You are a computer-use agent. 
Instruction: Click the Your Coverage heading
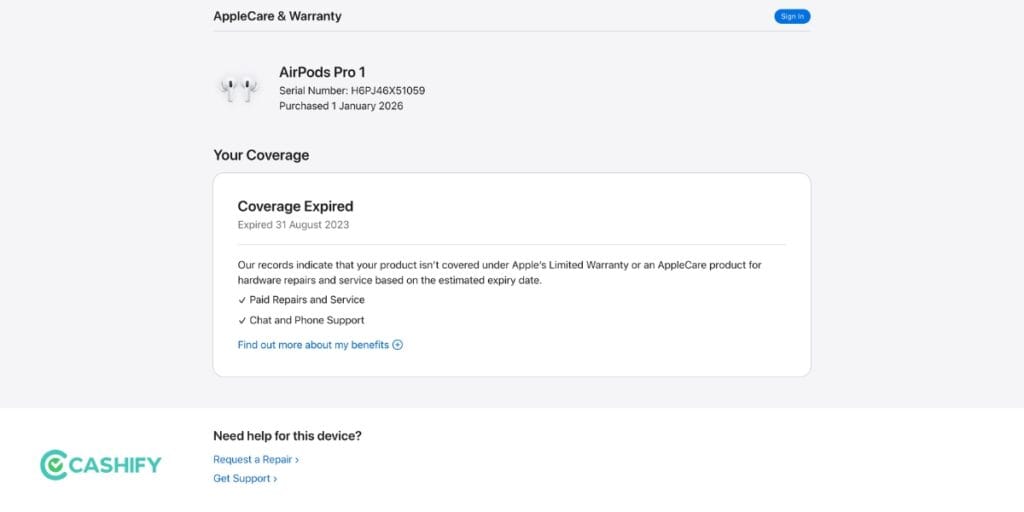(261, 155)
